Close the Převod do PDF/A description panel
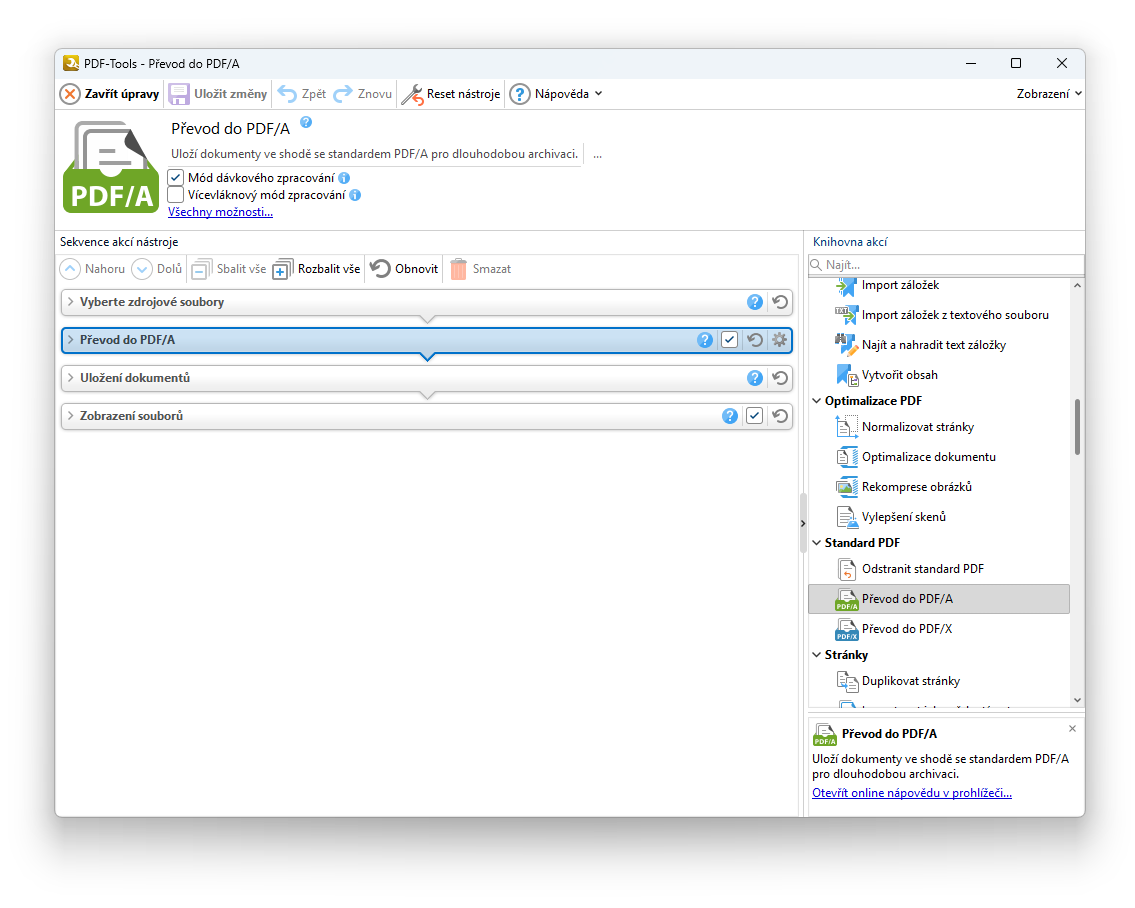1135x908 pixels. pos(1072,729)
